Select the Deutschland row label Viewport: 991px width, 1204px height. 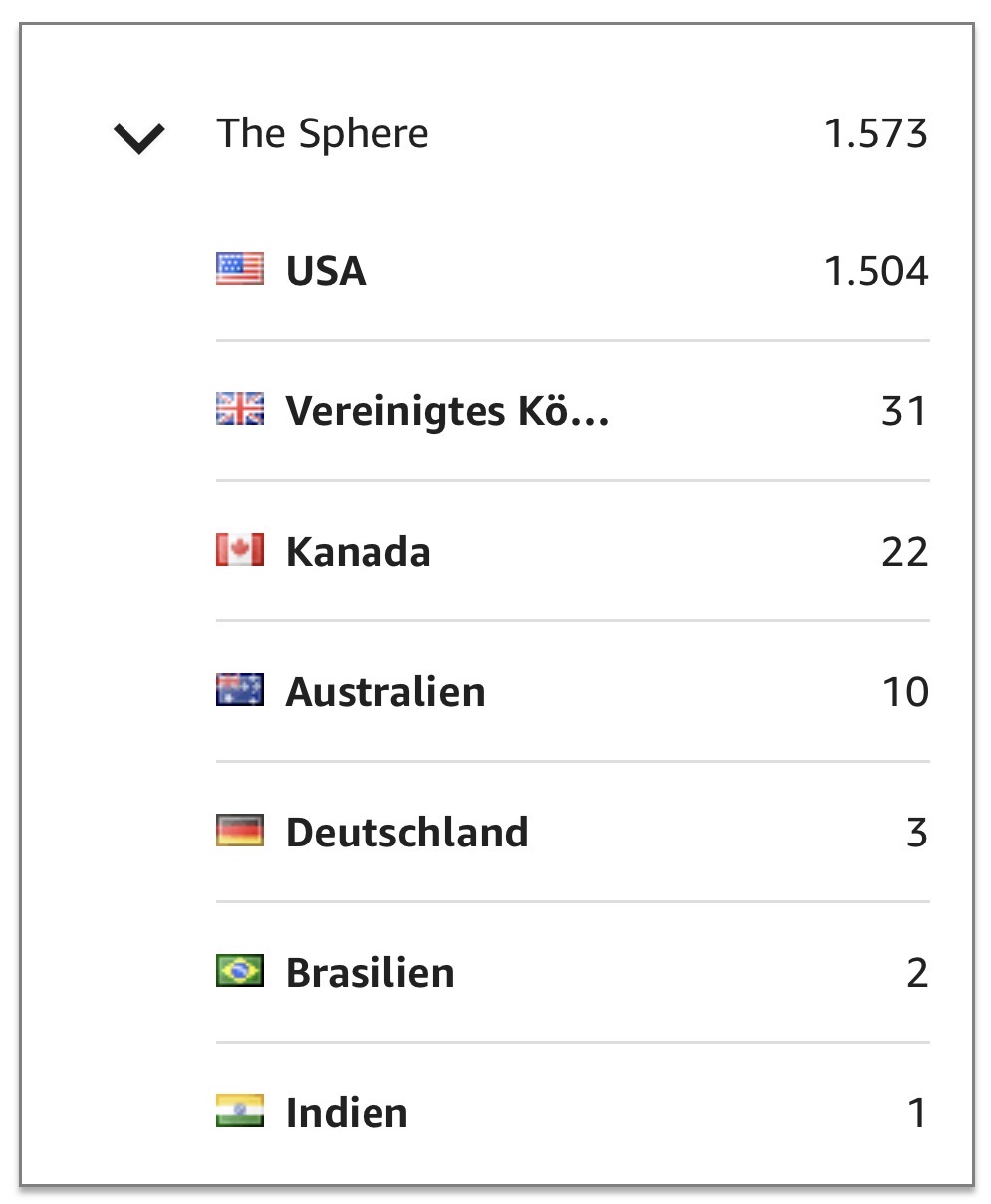406,833
